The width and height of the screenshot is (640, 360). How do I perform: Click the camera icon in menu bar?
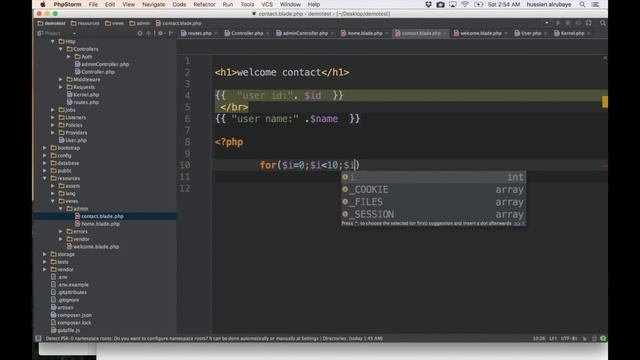pyautogui.click(x=440, y=4)
